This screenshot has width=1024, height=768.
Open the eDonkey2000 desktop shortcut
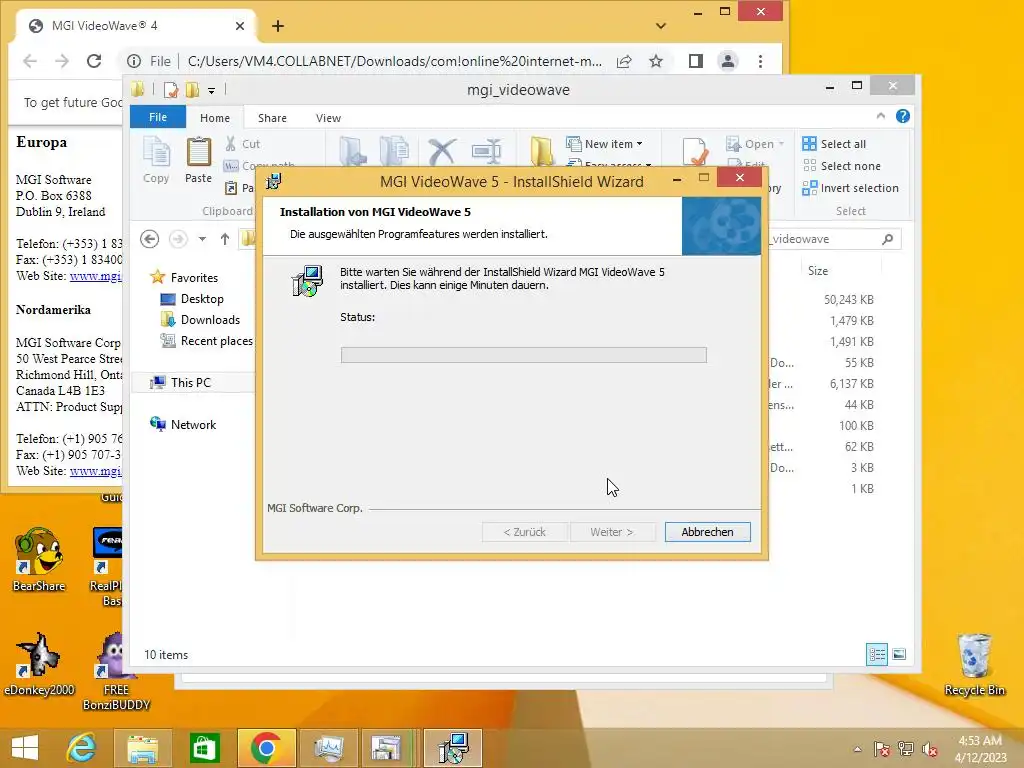(x=39, y=665)
